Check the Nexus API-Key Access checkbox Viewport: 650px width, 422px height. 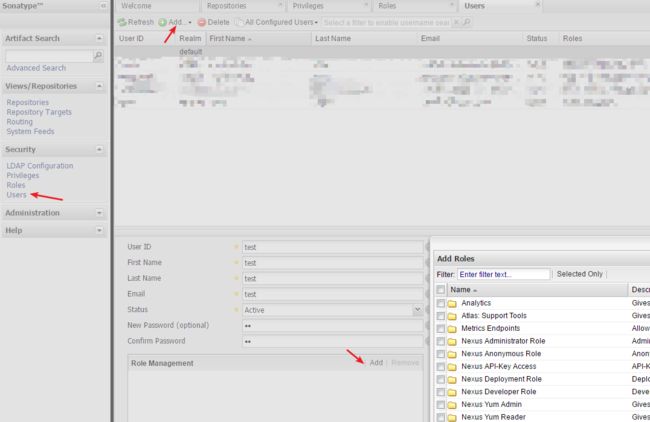pos(440,367)
